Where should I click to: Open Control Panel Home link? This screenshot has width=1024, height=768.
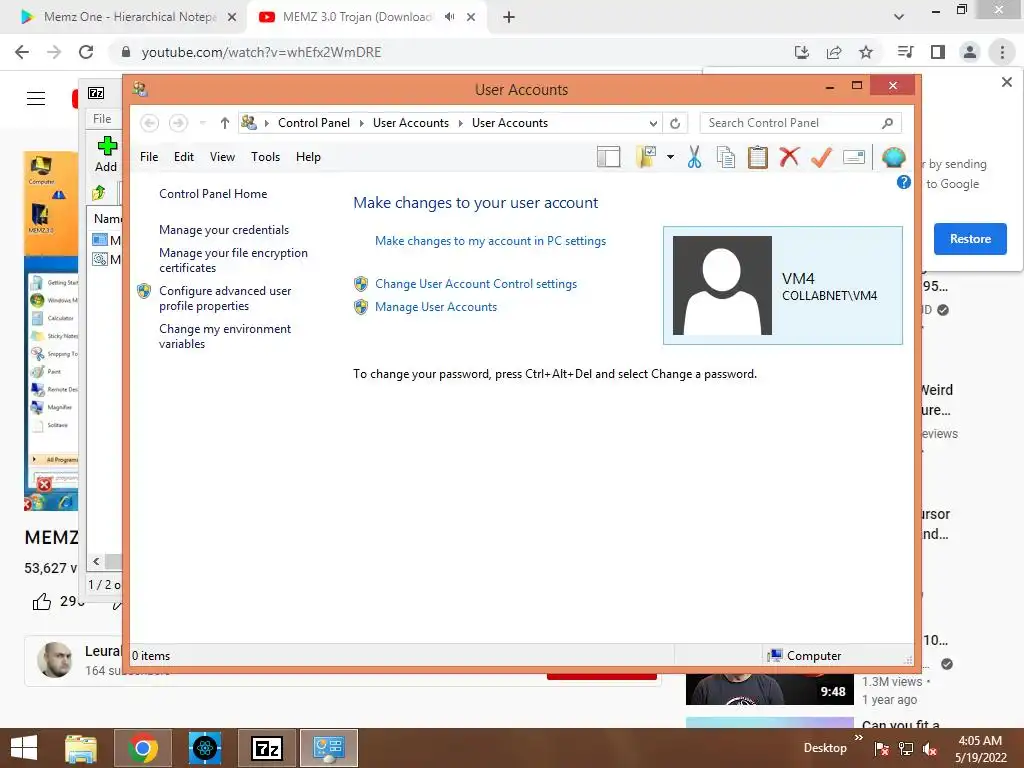[213, 194]
